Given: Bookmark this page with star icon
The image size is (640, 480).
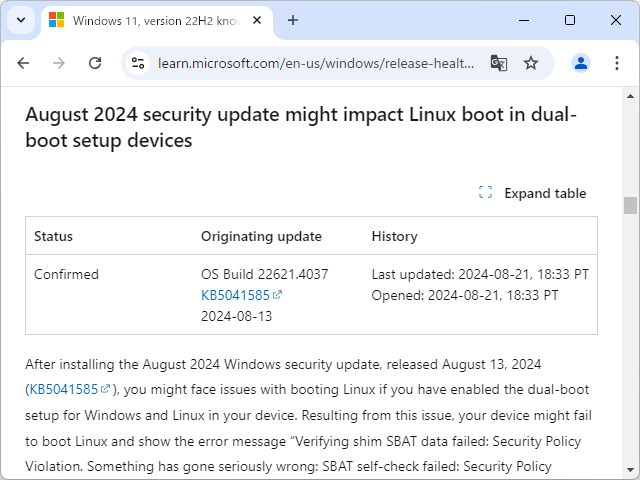Looking at the screenshot, I should coord(531,63).
